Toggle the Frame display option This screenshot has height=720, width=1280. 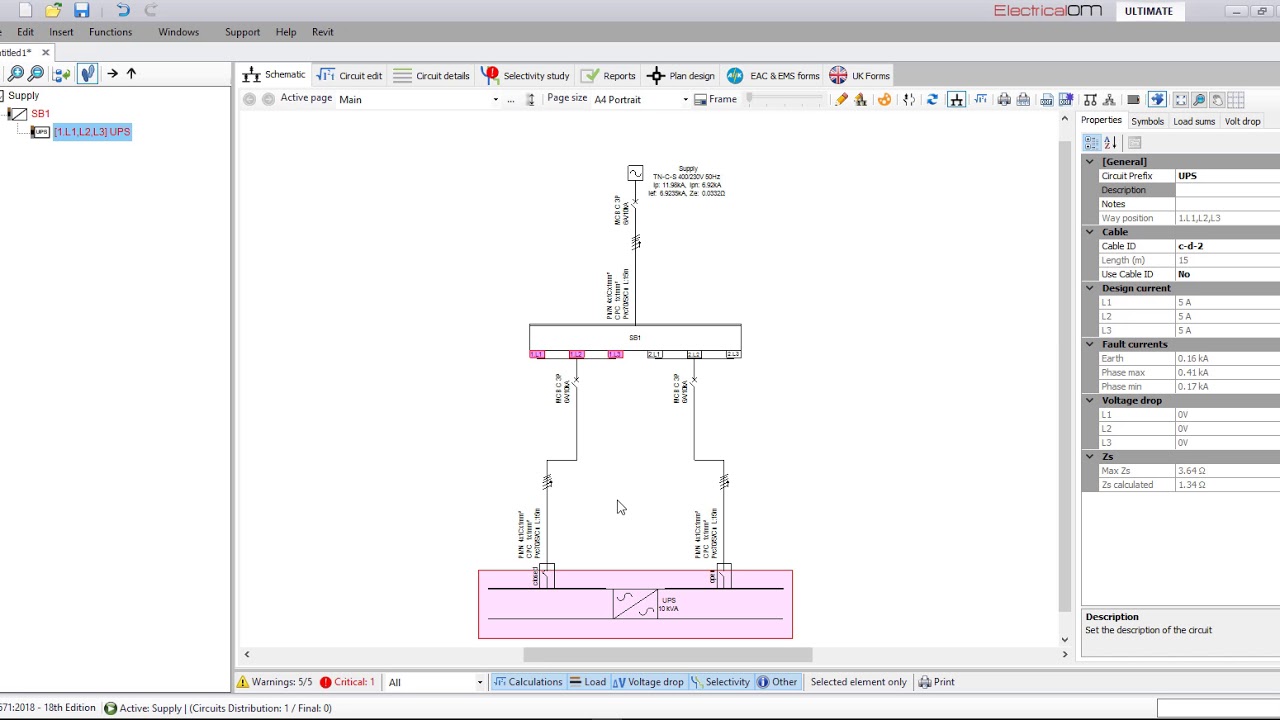[x=715, y=99]
